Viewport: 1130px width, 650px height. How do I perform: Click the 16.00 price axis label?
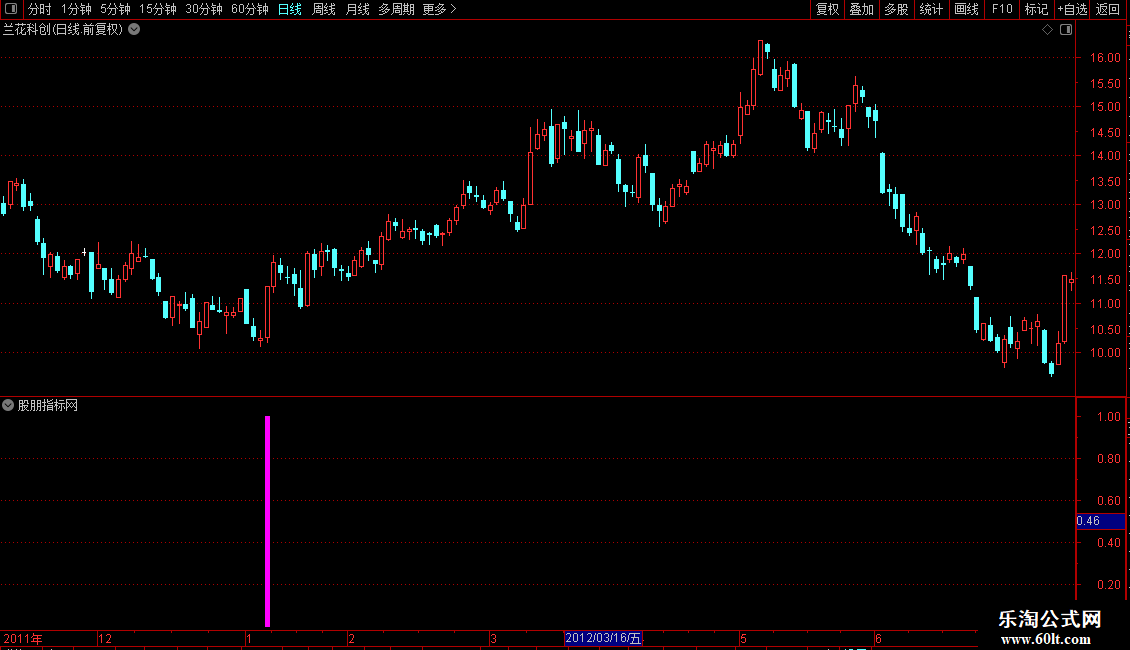click(1105, 58)
